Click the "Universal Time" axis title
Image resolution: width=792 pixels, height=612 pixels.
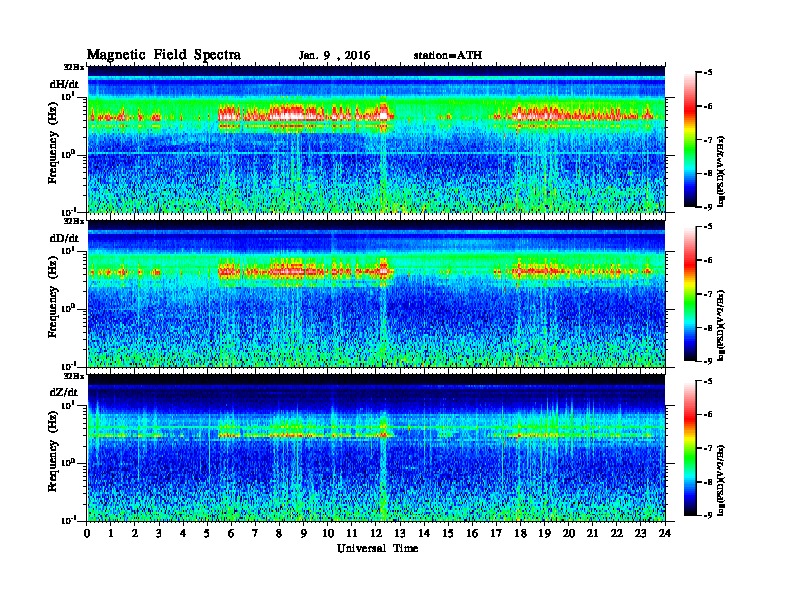click(x=377, y=548)
